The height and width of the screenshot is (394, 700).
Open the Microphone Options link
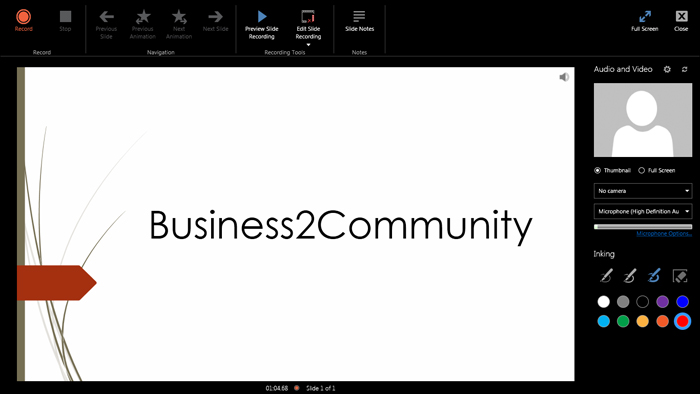pyautogui.click(x=664, y=233)
